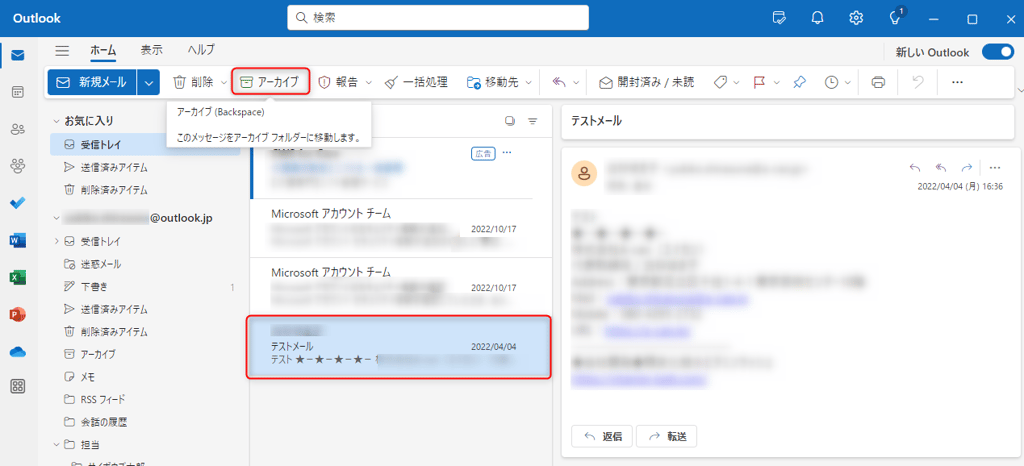Launch Word from the sidebar

[18, 240]
